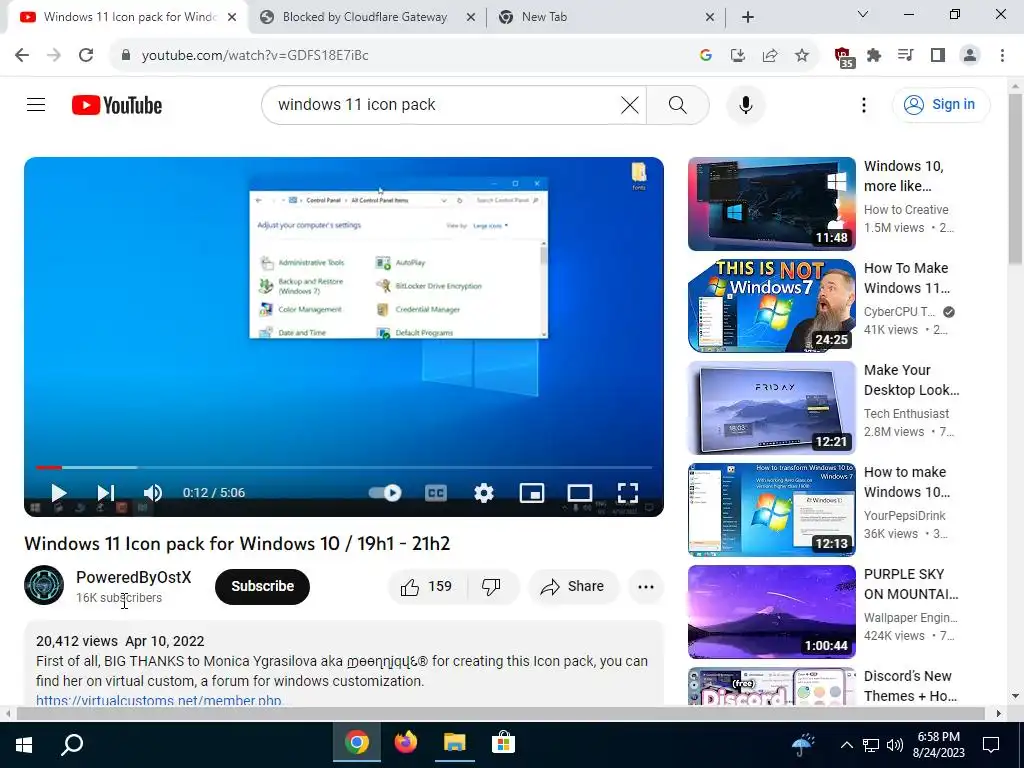Open 'Make Your Desktop Look' video title
Screen dimensions: 1024x768
pos(911,380)
